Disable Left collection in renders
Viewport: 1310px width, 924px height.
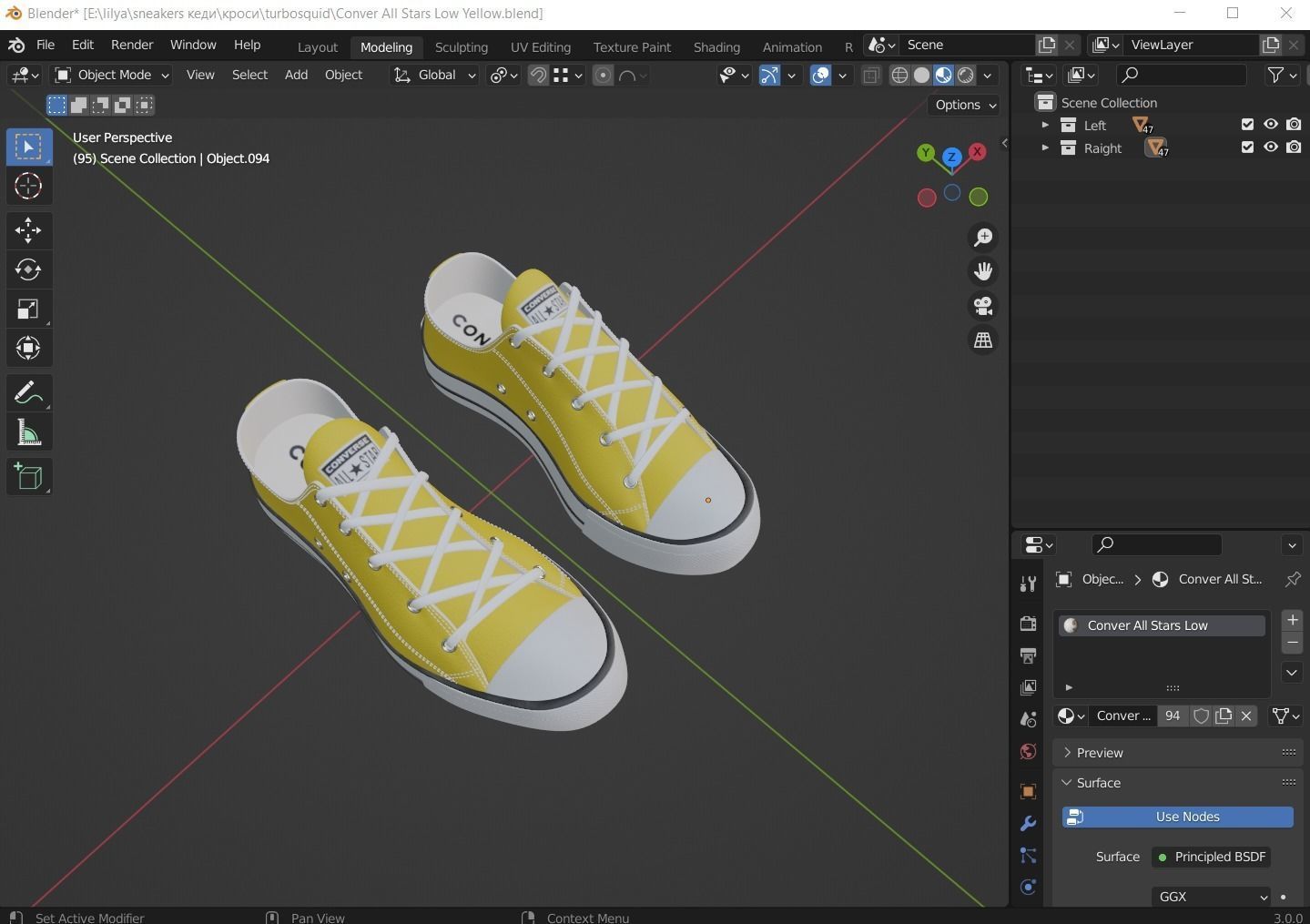[x=1294, y=125]
